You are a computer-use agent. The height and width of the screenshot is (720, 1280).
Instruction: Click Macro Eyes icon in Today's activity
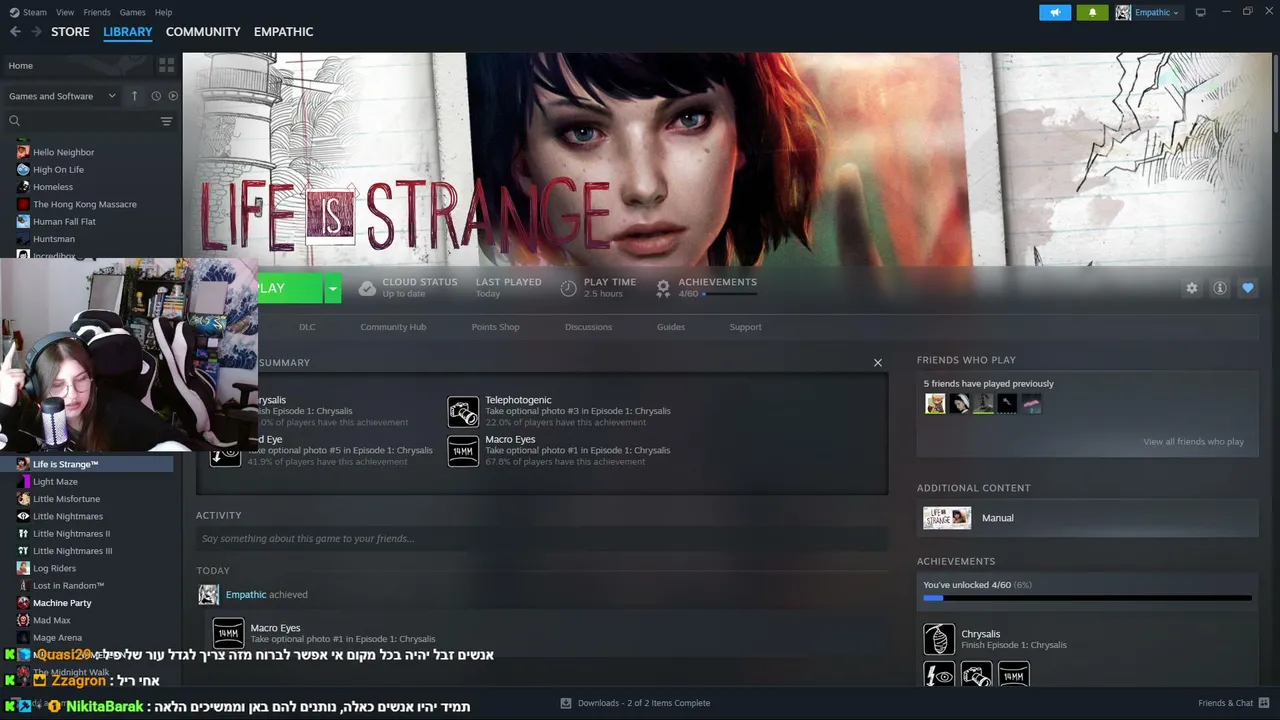point(228,633)
